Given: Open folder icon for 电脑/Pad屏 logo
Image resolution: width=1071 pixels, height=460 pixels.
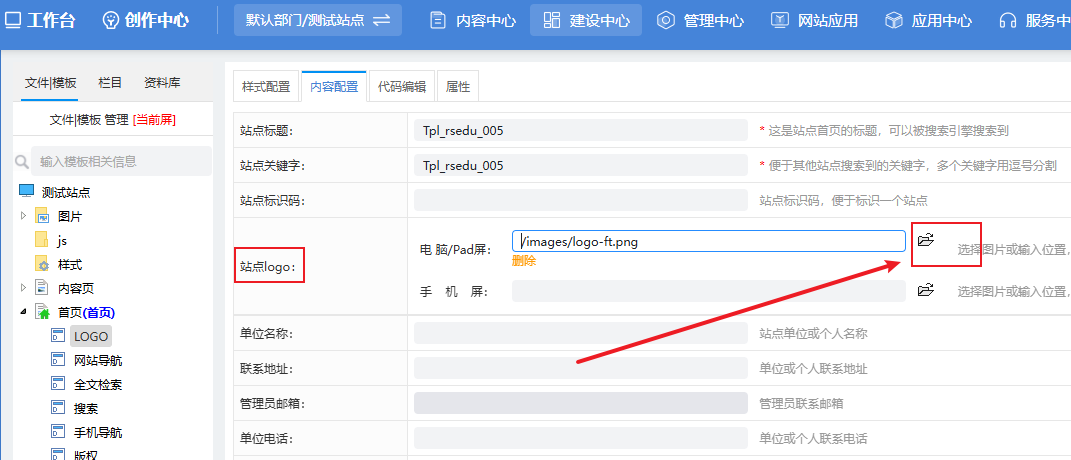Looking at the screenshot, I should (926, 240).
